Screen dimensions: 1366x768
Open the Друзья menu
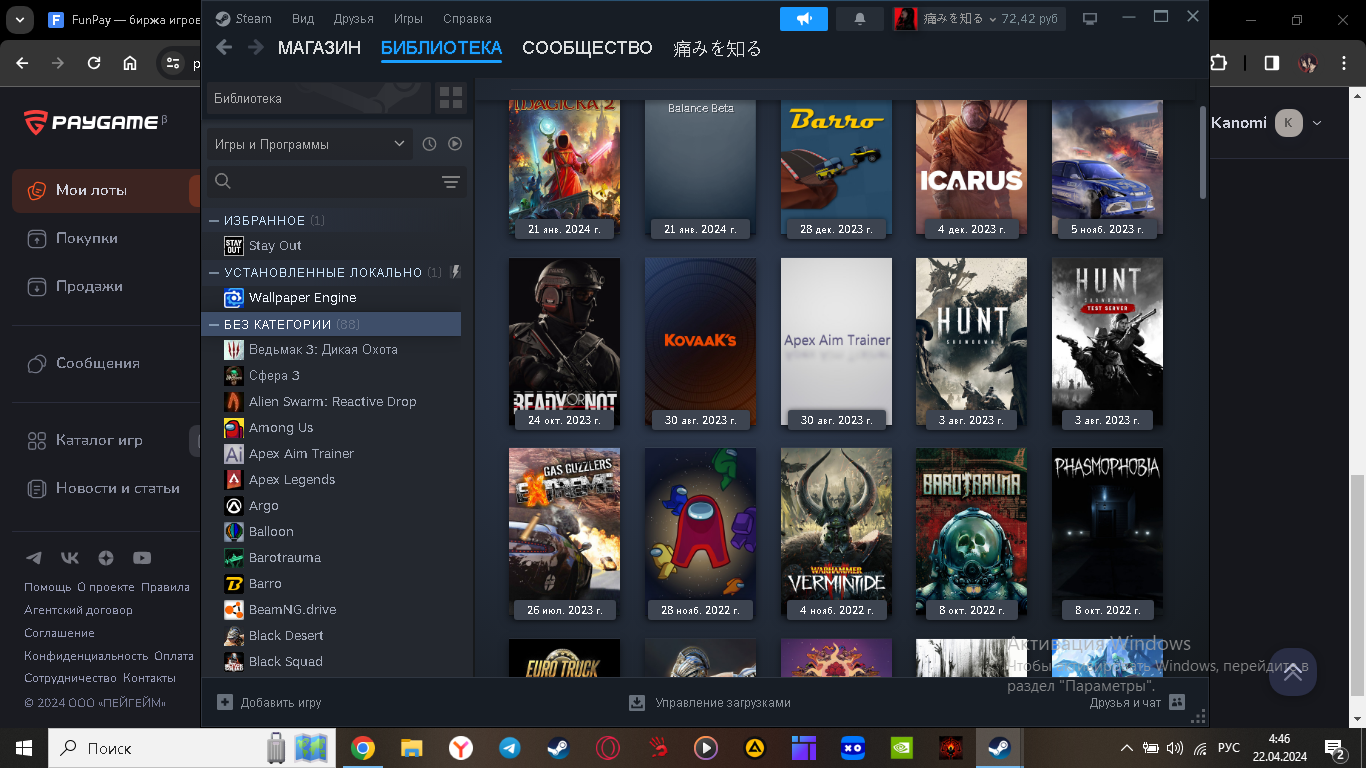click(x=354, y=18)
